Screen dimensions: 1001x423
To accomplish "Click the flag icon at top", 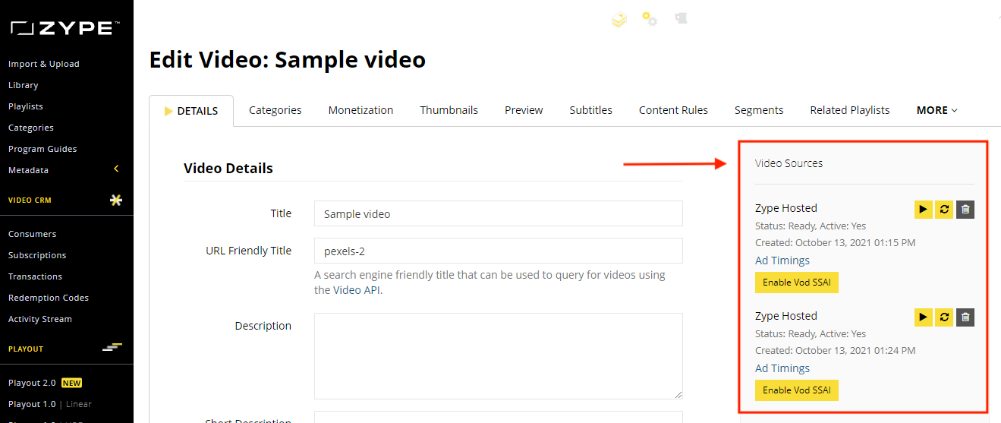I will click(x=681, y=19).
